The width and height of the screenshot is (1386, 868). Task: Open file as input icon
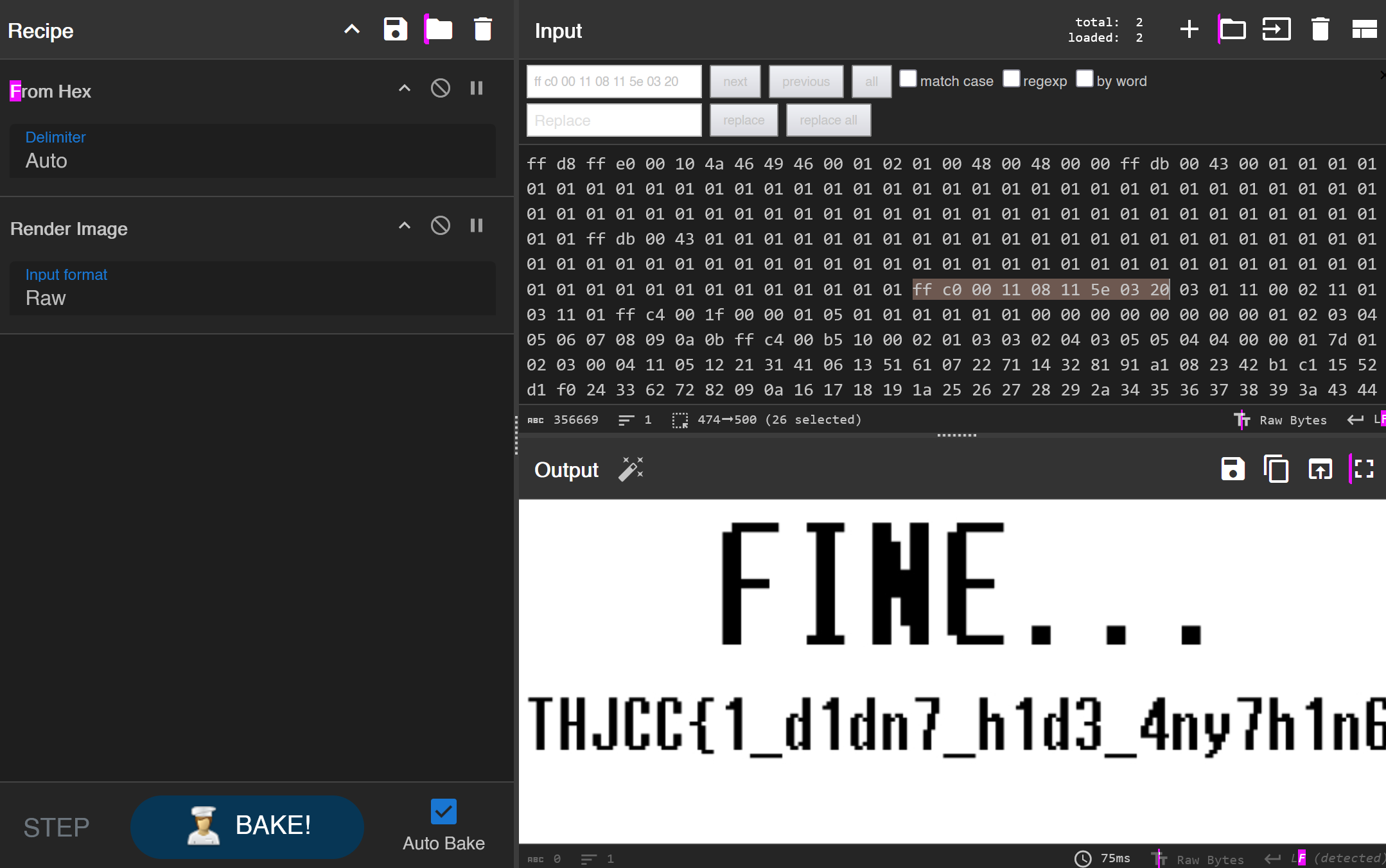coord(1276,30)
